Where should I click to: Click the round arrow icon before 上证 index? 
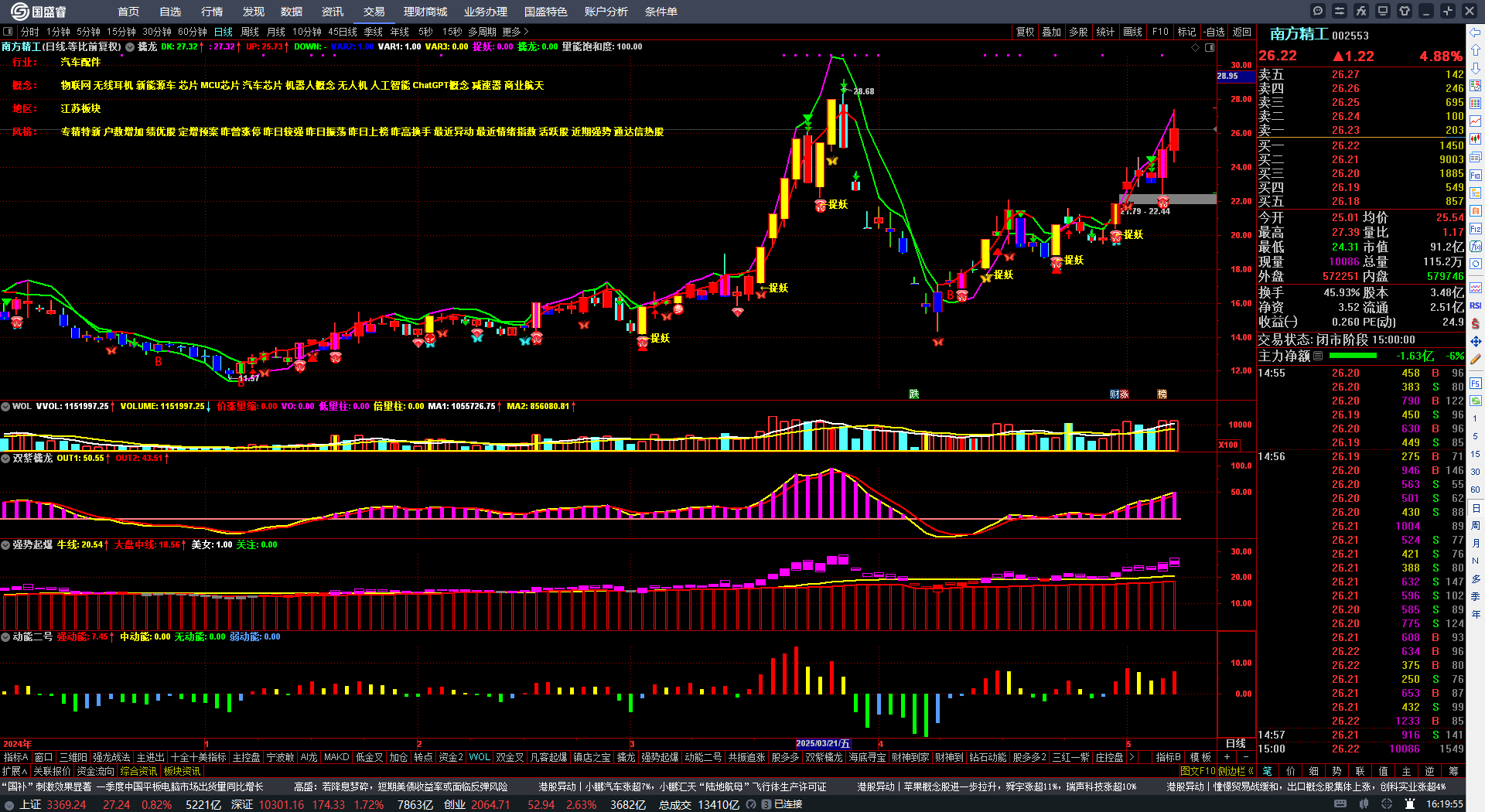point(9,805)
